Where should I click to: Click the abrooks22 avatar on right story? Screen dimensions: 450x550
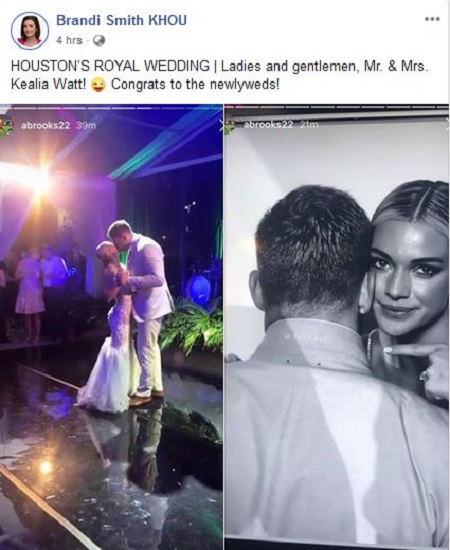tap(230, 127)
